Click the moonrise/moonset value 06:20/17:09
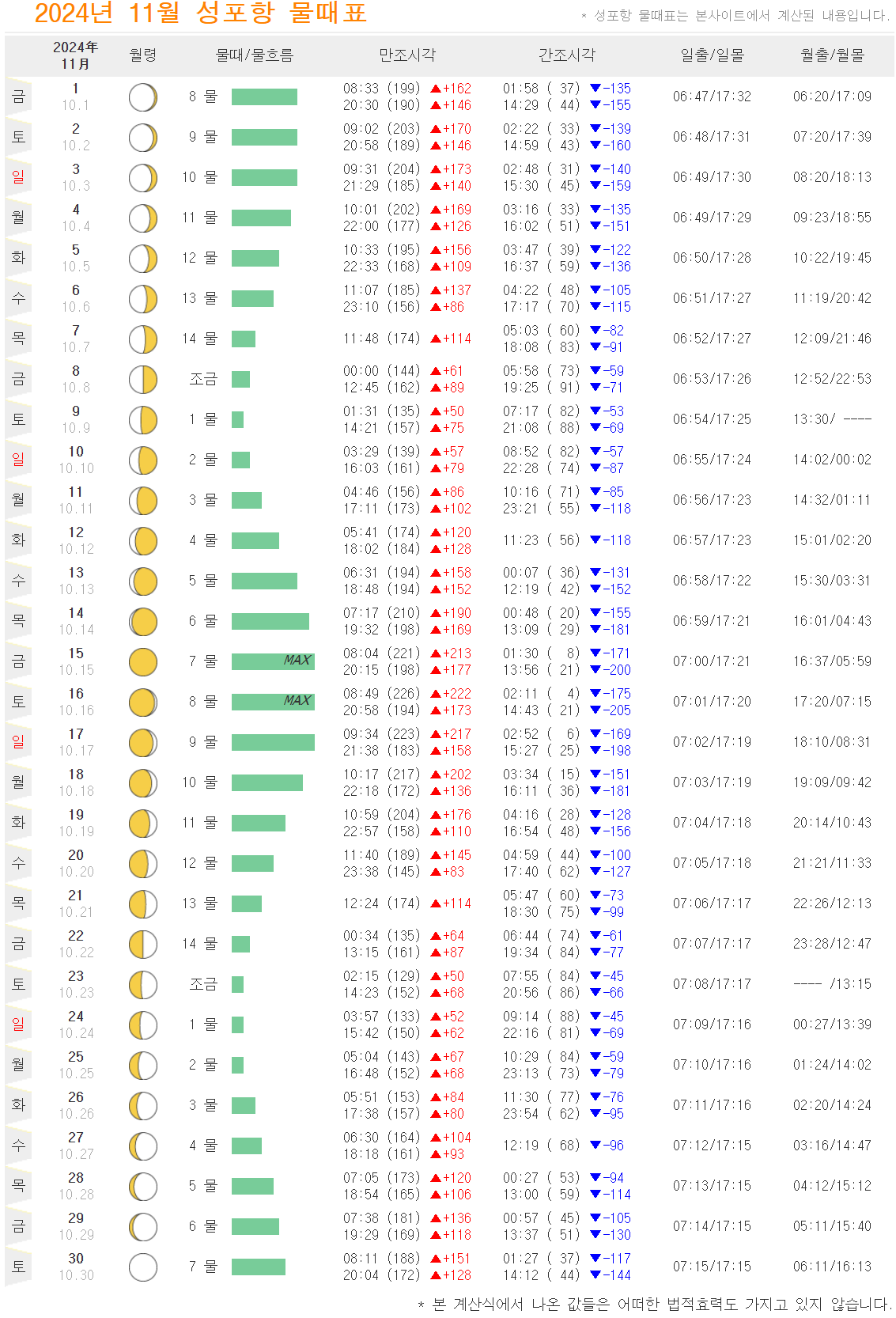The image size is (896, 1318). pos(833,97)
